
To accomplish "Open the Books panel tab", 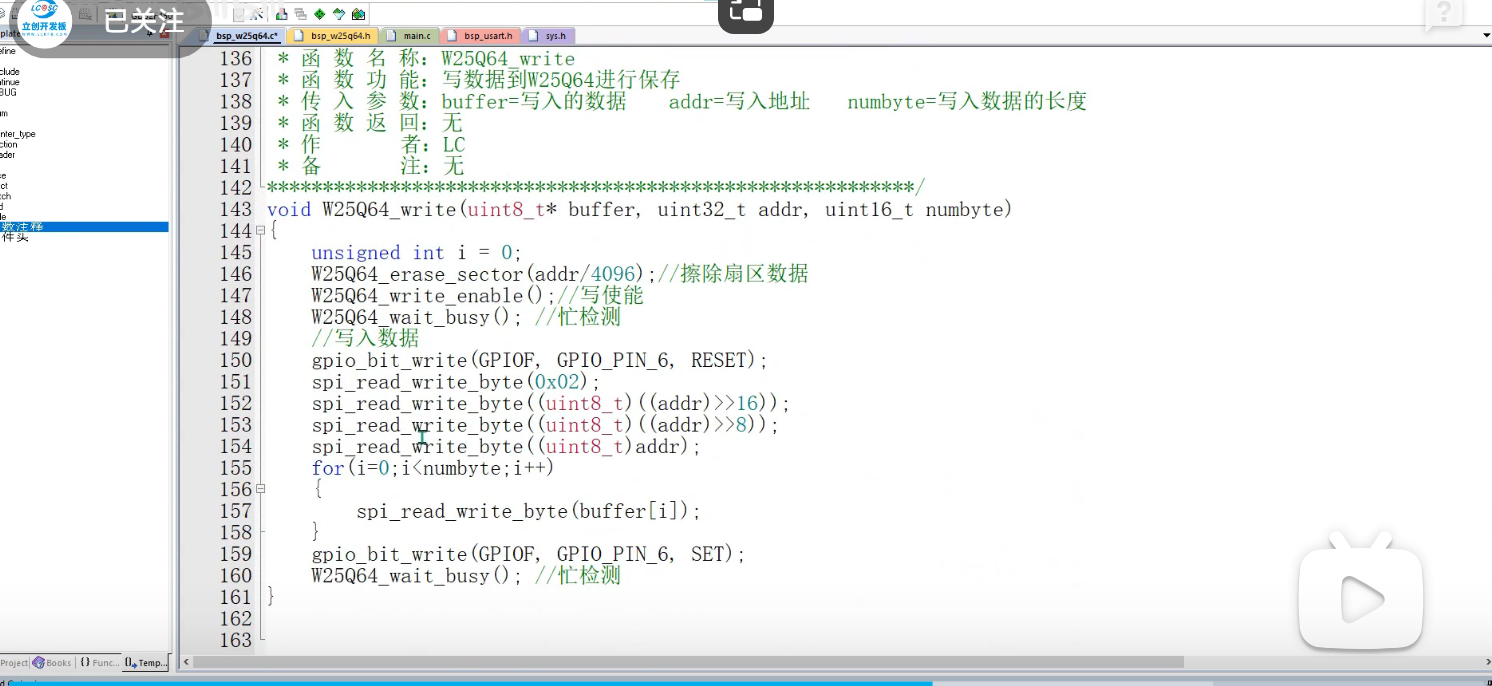I will [52, 662].
